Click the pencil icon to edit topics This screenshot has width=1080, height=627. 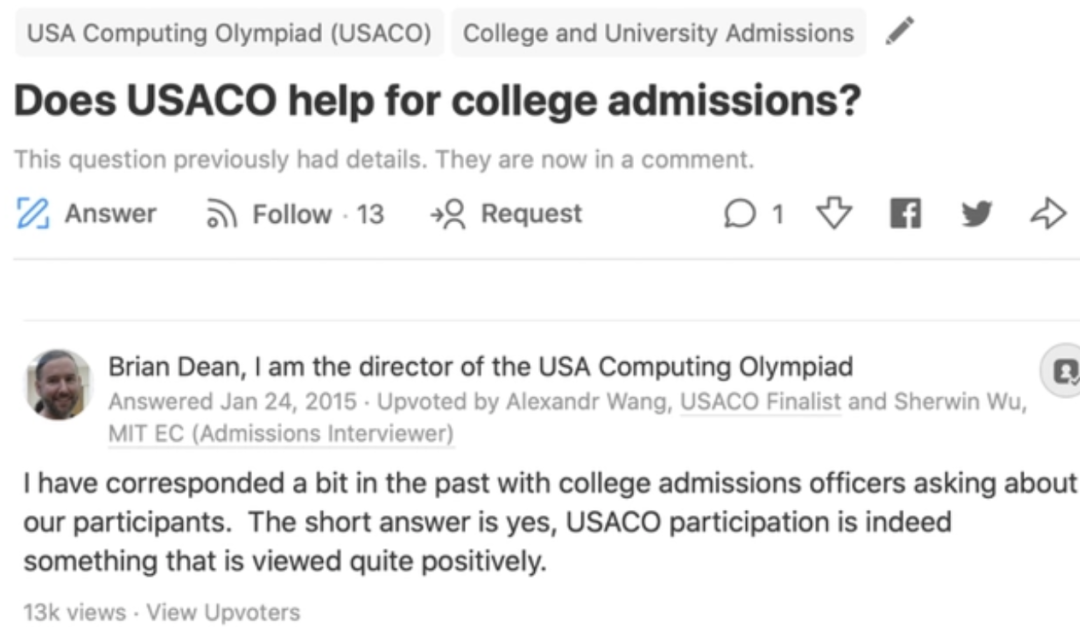[x=901, y=31]
